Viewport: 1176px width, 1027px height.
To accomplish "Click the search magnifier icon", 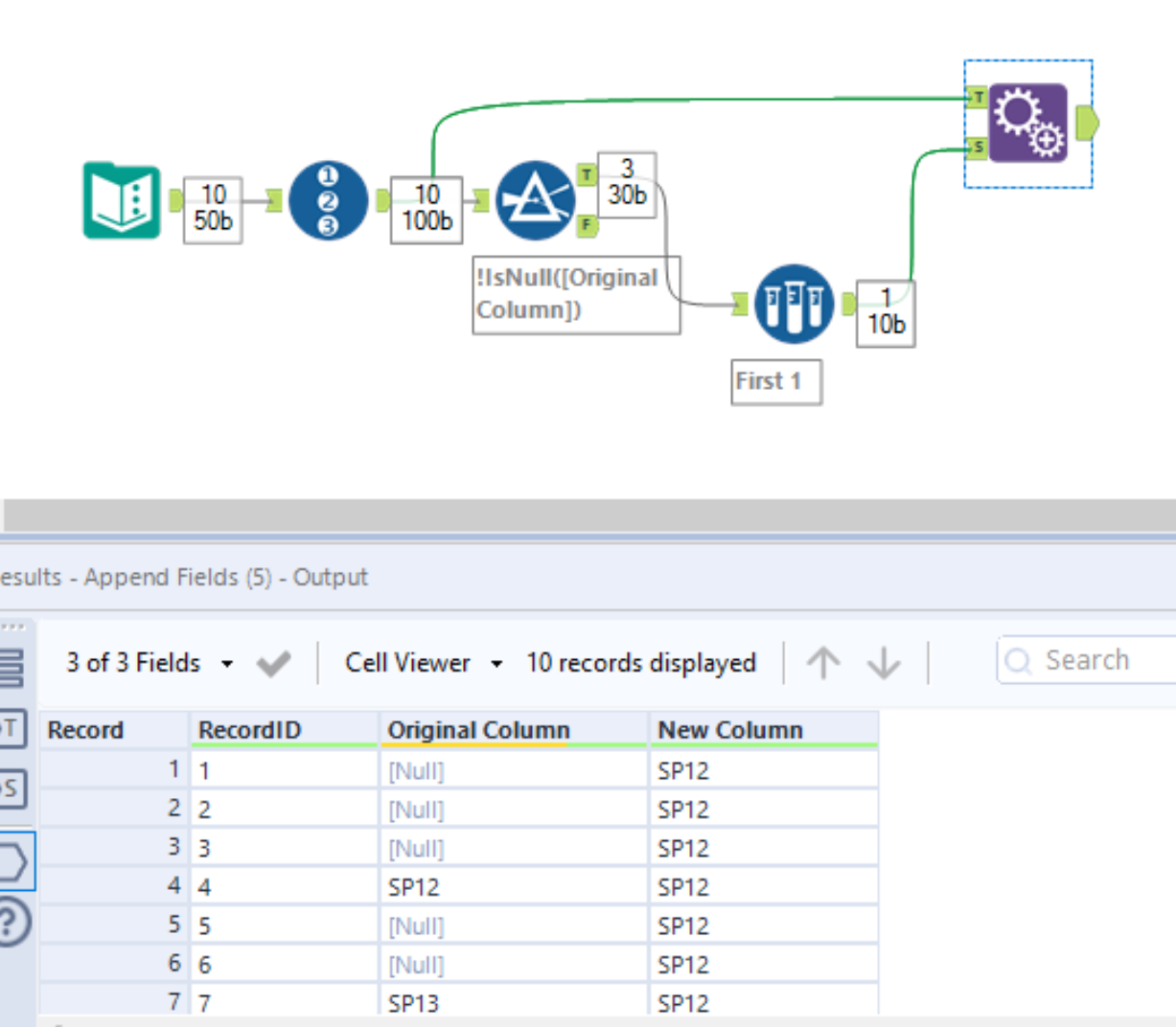I will coord(1018,660).
